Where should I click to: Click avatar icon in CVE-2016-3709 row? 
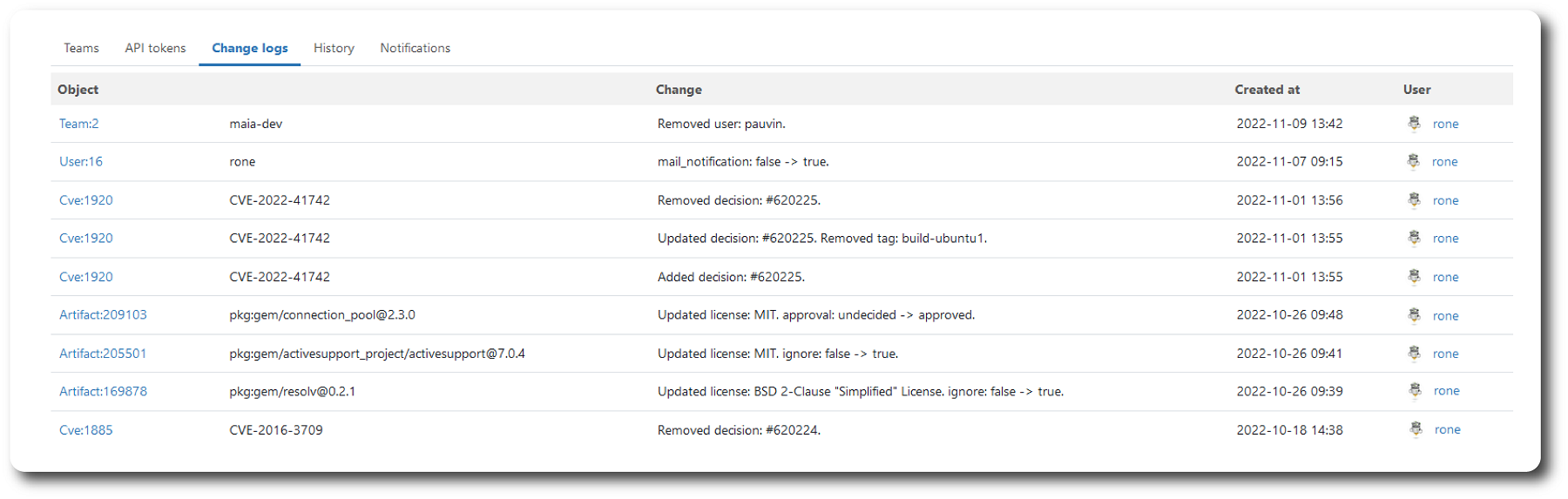[1416, 429]
